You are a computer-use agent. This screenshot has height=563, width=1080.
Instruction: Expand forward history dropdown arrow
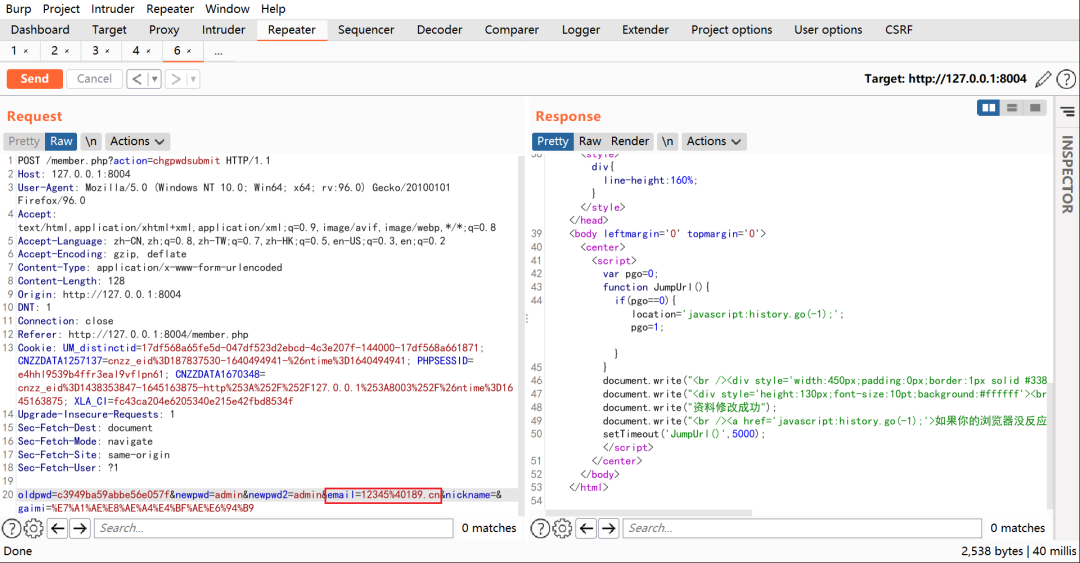coord(193,79)
